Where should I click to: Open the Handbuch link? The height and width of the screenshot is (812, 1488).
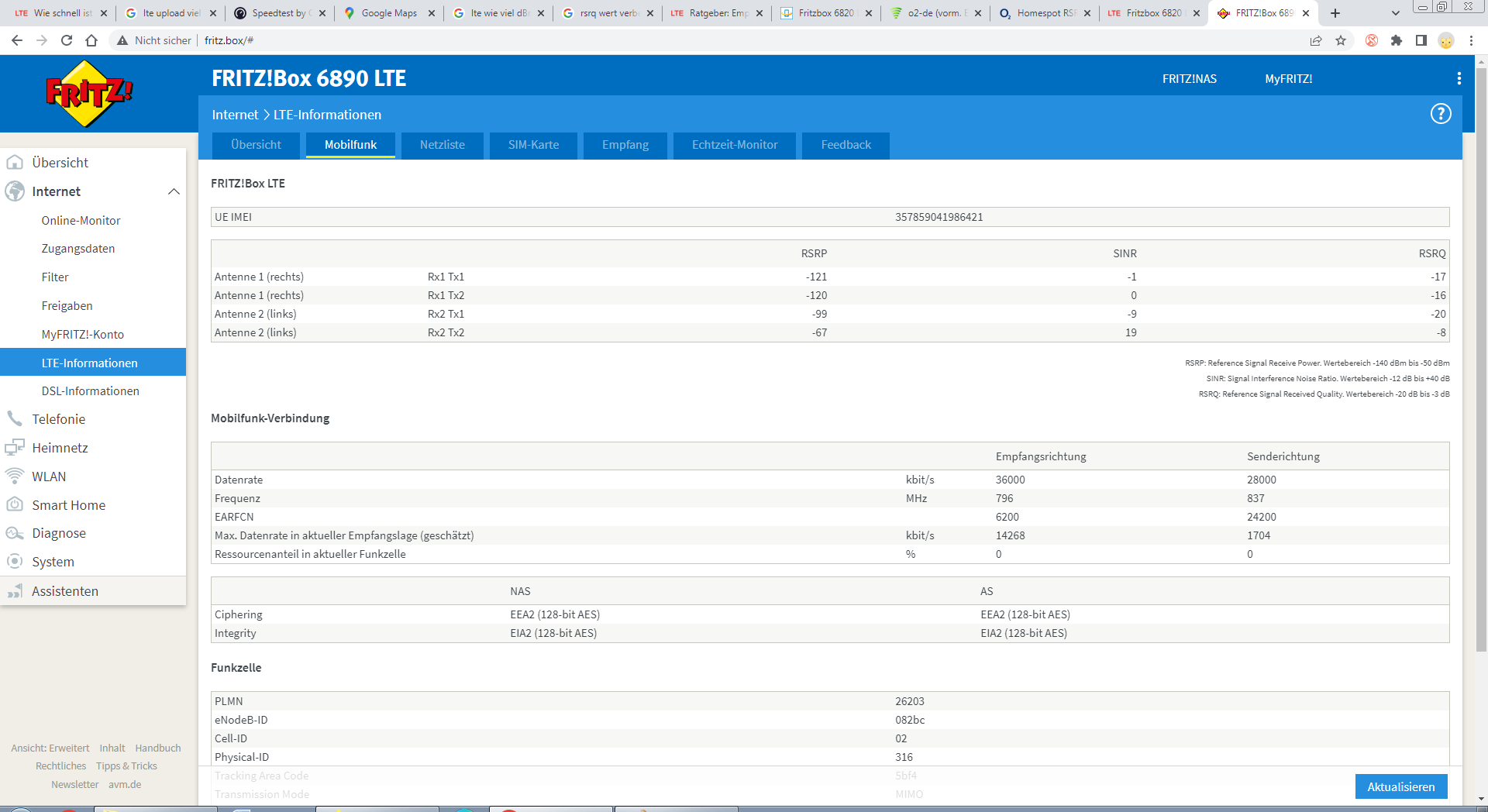coord(158,748)
